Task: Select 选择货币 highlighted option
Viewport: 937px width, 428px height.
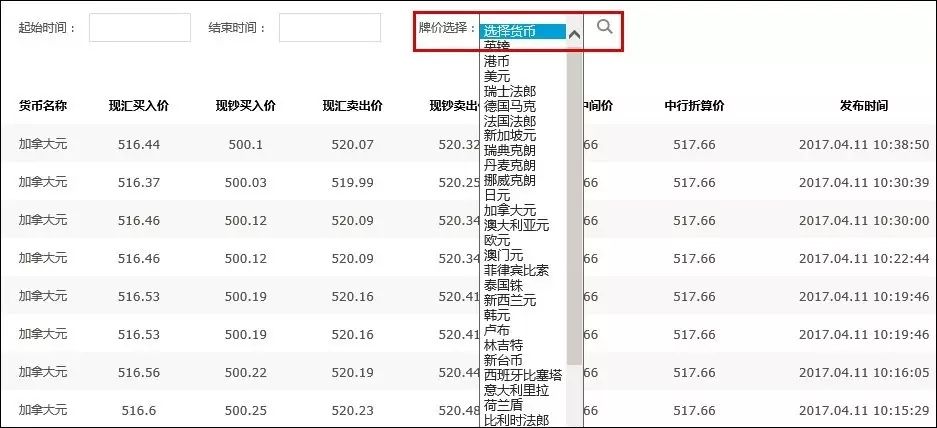Action: [523, 31]
